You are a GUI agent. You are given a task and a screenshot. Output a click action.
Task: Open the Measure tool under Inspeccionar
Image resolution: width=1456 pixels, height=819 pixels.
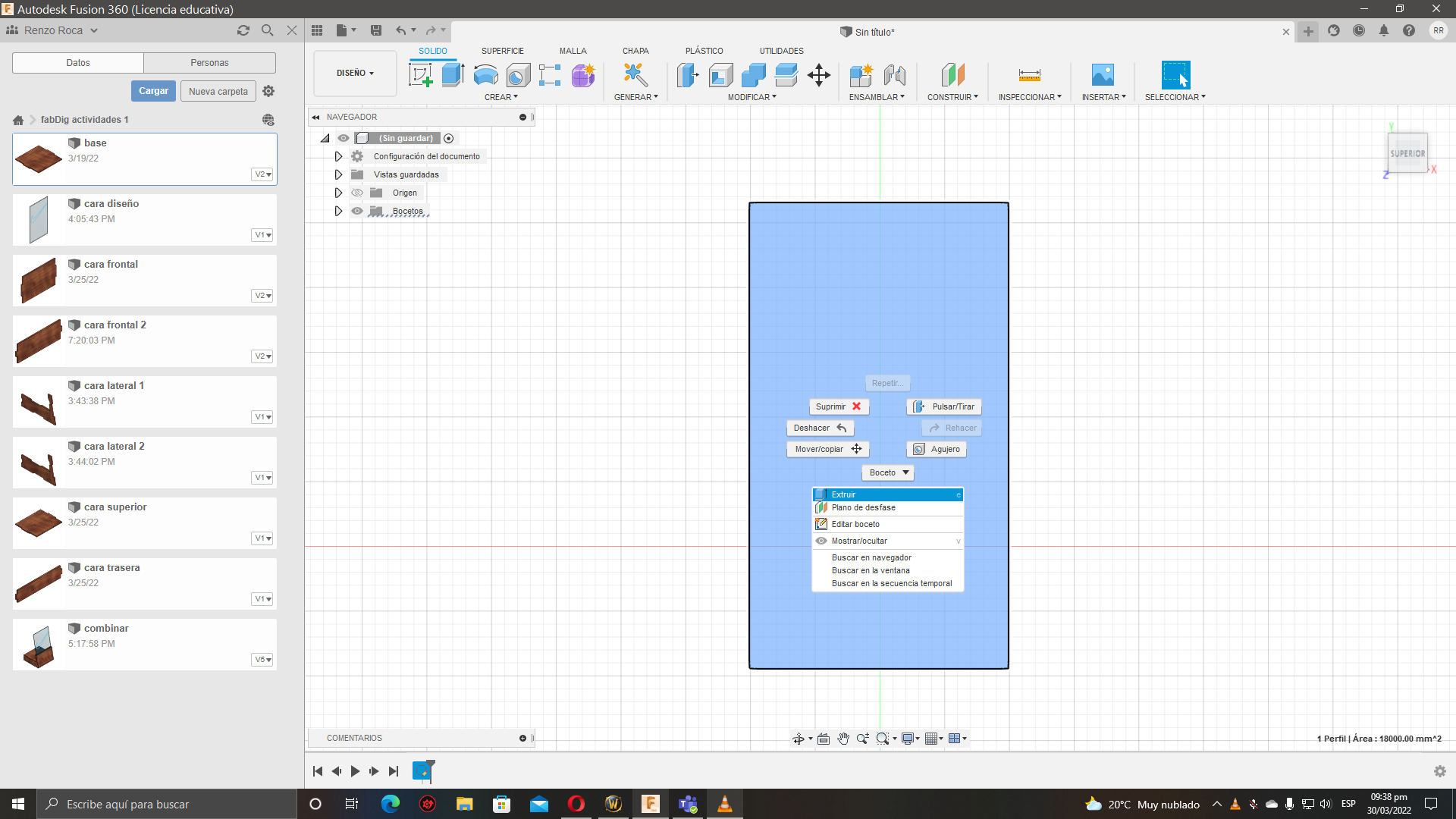click(1029, 75)
